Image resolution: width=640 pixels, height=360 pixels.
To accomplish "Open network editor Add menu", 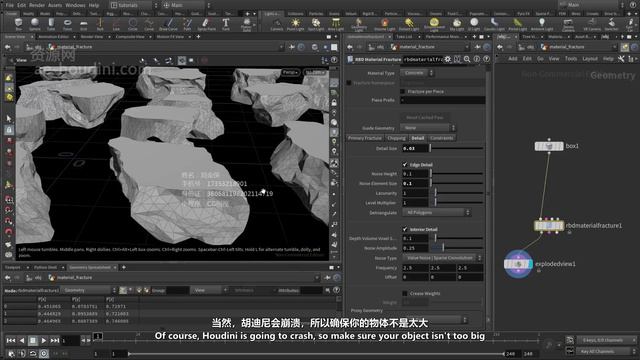I will [x=513, y=59].
